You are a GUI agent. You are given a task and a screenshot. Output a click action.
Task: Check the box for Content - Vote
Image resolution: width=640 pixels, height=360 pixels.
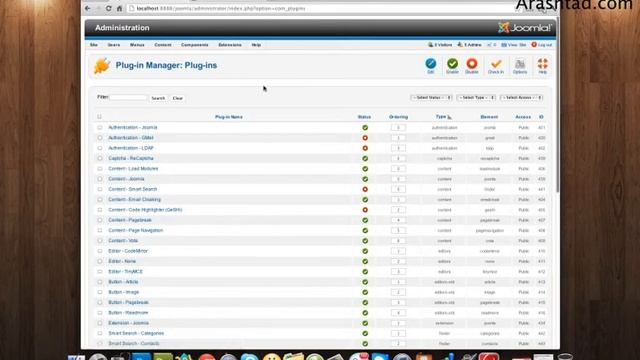coord(100,240)
